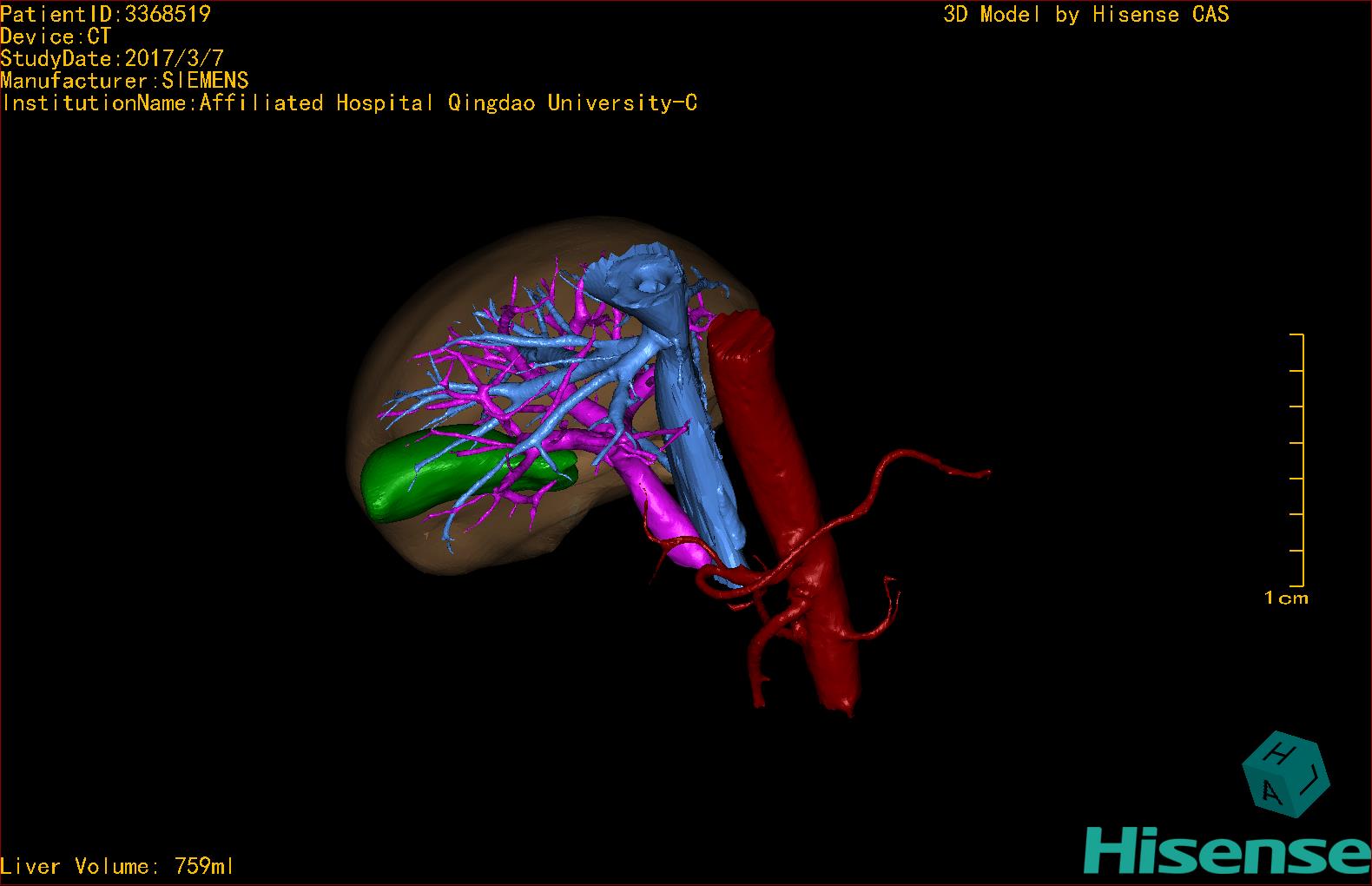Select the Liver Volume: 759ml readout
Image resolution: width=1372 pixels, height=886 pixels.
[x=116, y=866]
